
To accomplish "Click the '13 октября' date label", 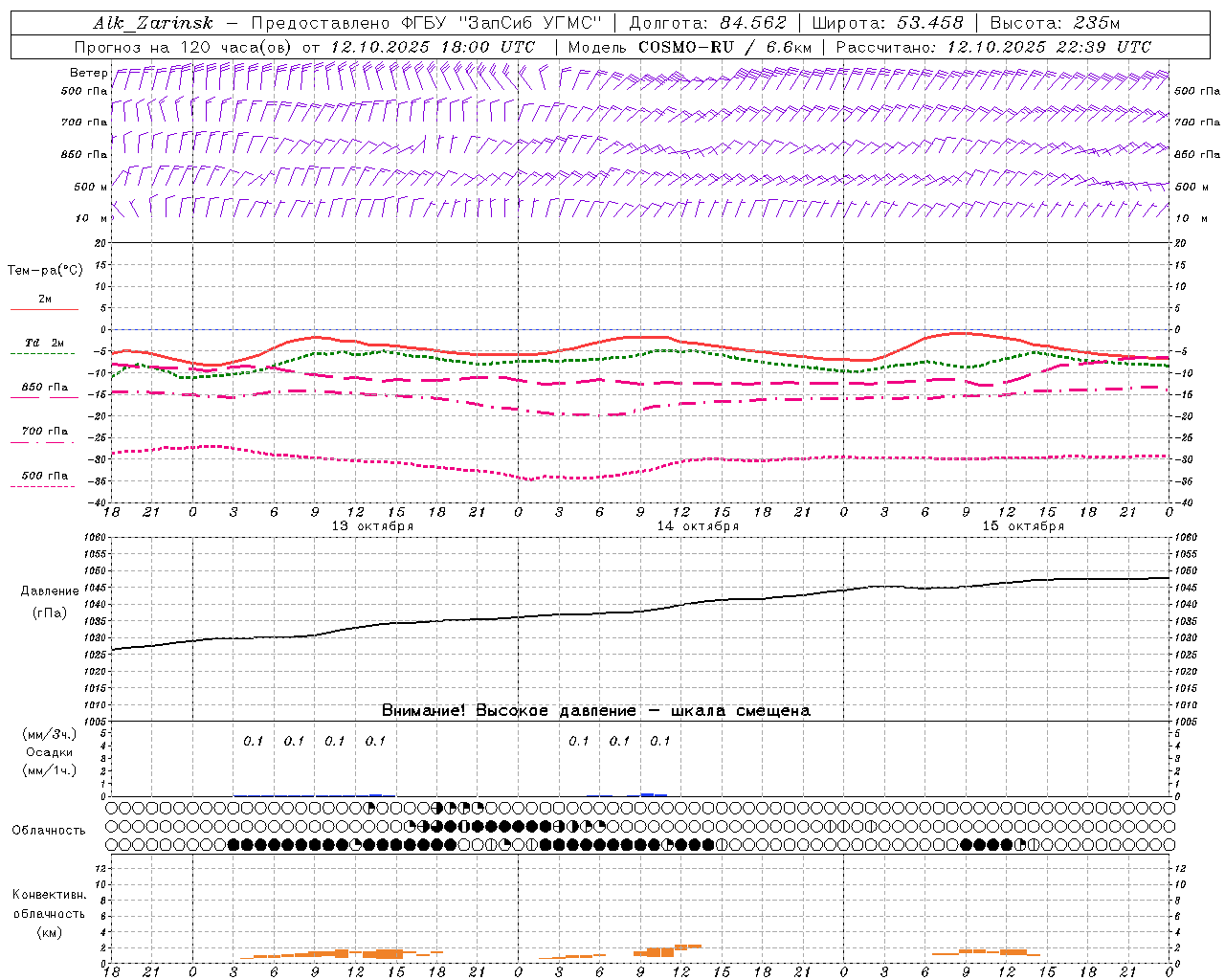I will point(372,526).
